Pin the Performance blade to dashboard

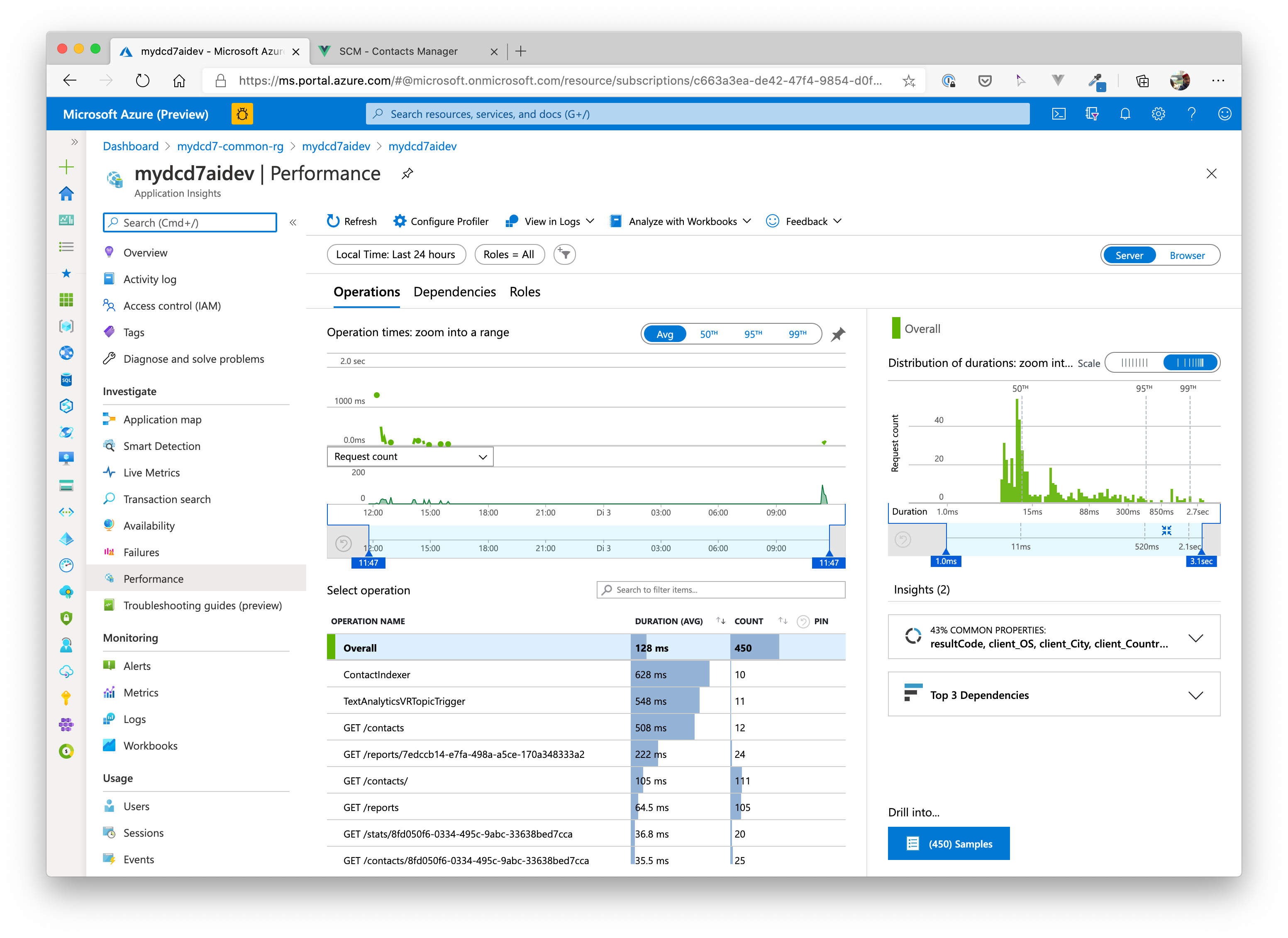click(x=407, y=174)
